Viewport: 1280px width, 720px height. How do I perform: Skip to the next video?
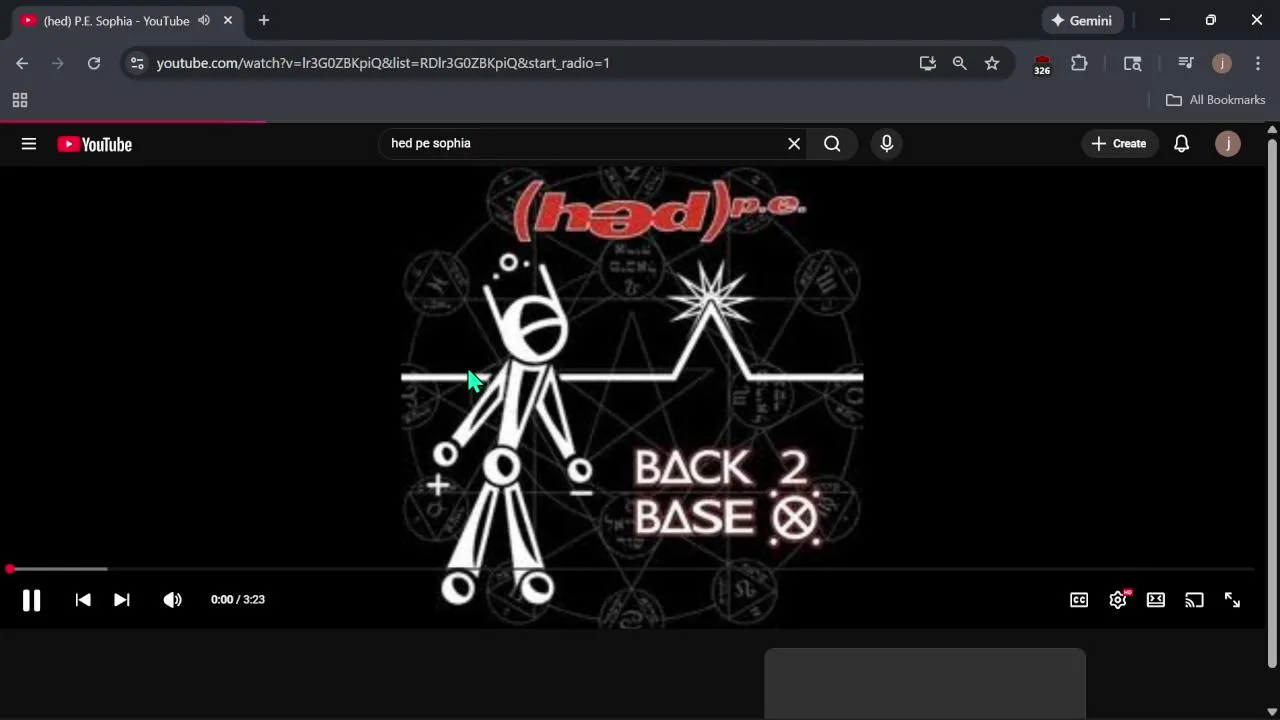tap(121, 600)
